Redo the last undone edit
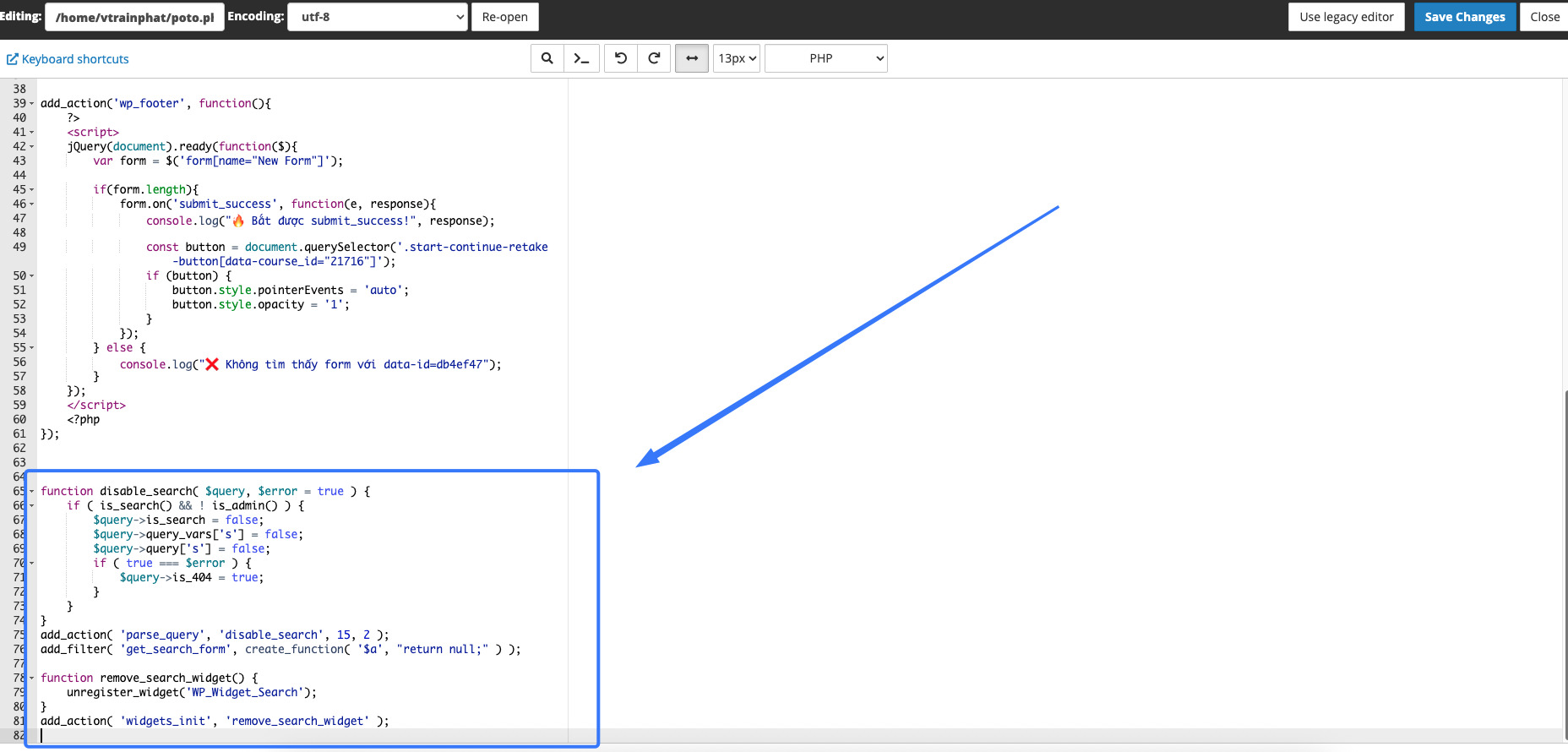Viewport: 1568px width, 752px height. (654, 58)
